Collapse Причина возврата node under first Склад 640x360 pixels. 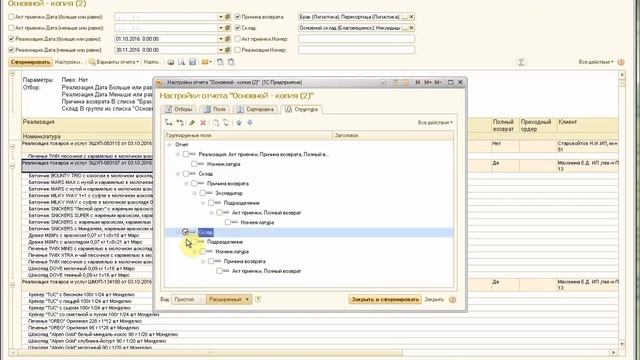pos(186,183)
